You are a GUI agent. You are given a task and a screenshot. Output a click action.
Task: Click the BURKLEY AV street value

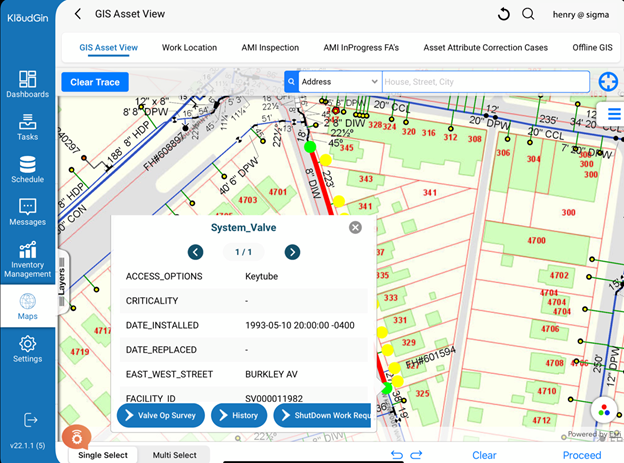click(x=271, y=374)
